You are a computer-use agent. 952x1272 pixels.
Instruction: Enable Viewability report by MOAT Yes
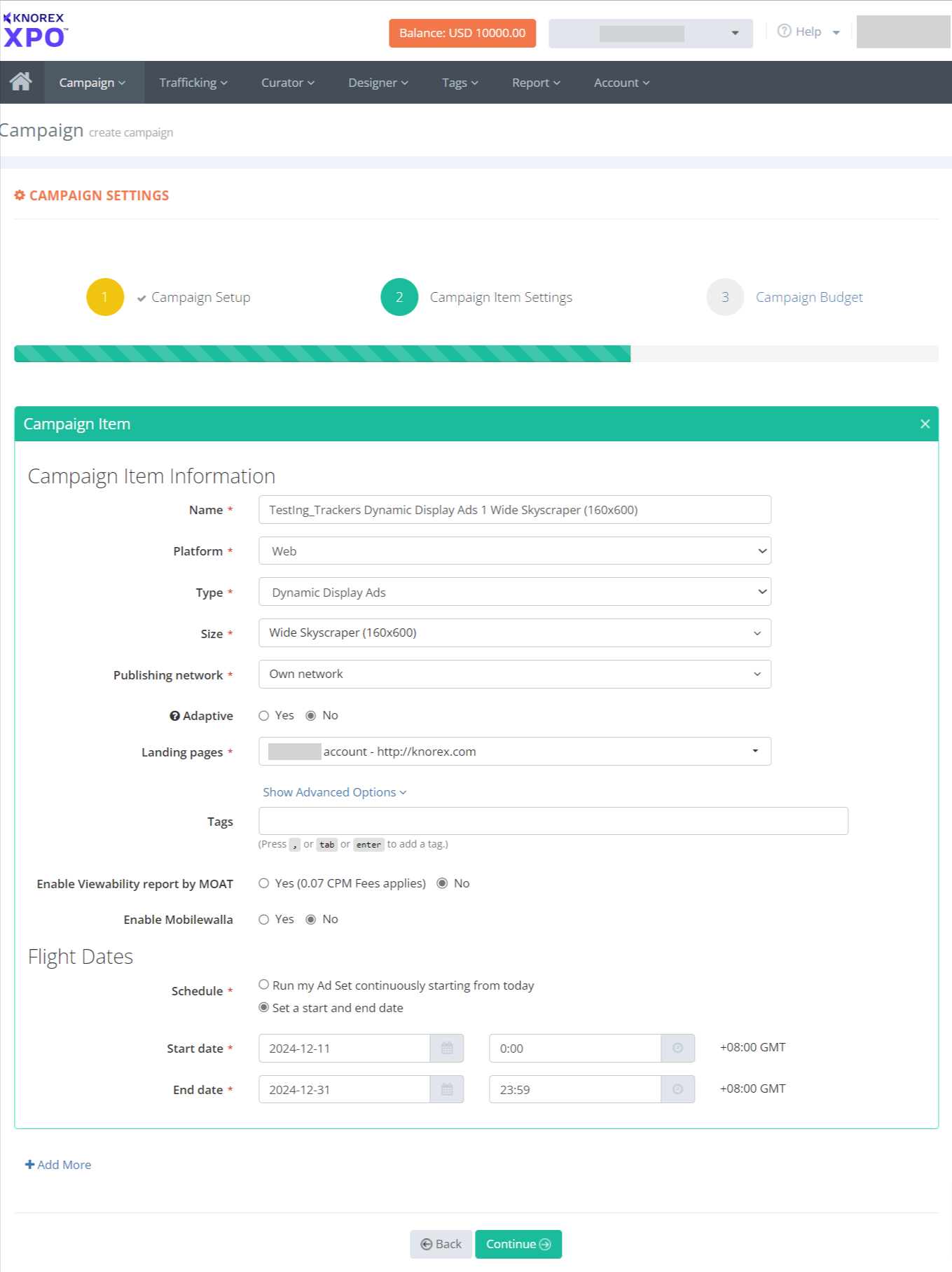pyautogui.click(x=264, y=884)
